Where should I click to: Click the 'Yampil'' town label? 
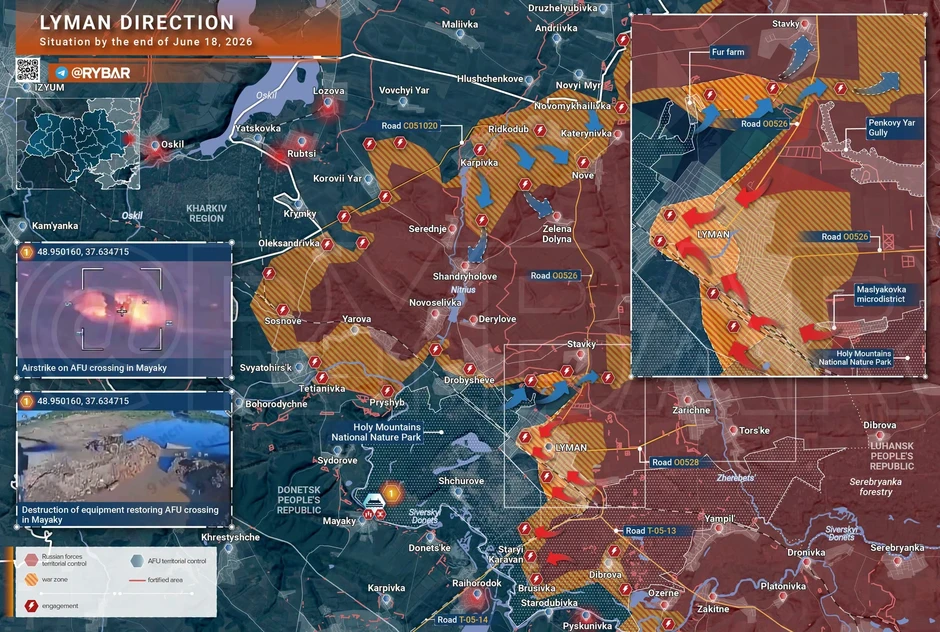(720, 519)
